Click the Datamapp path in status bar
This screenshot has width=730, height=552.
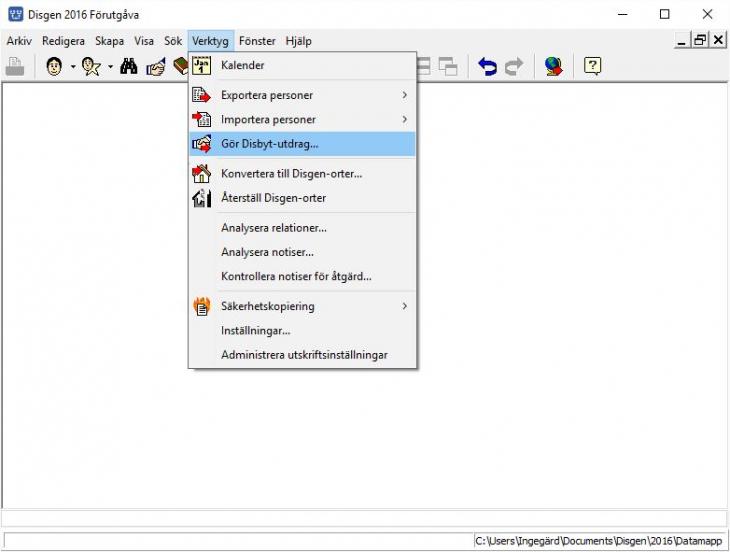[599, 541]
